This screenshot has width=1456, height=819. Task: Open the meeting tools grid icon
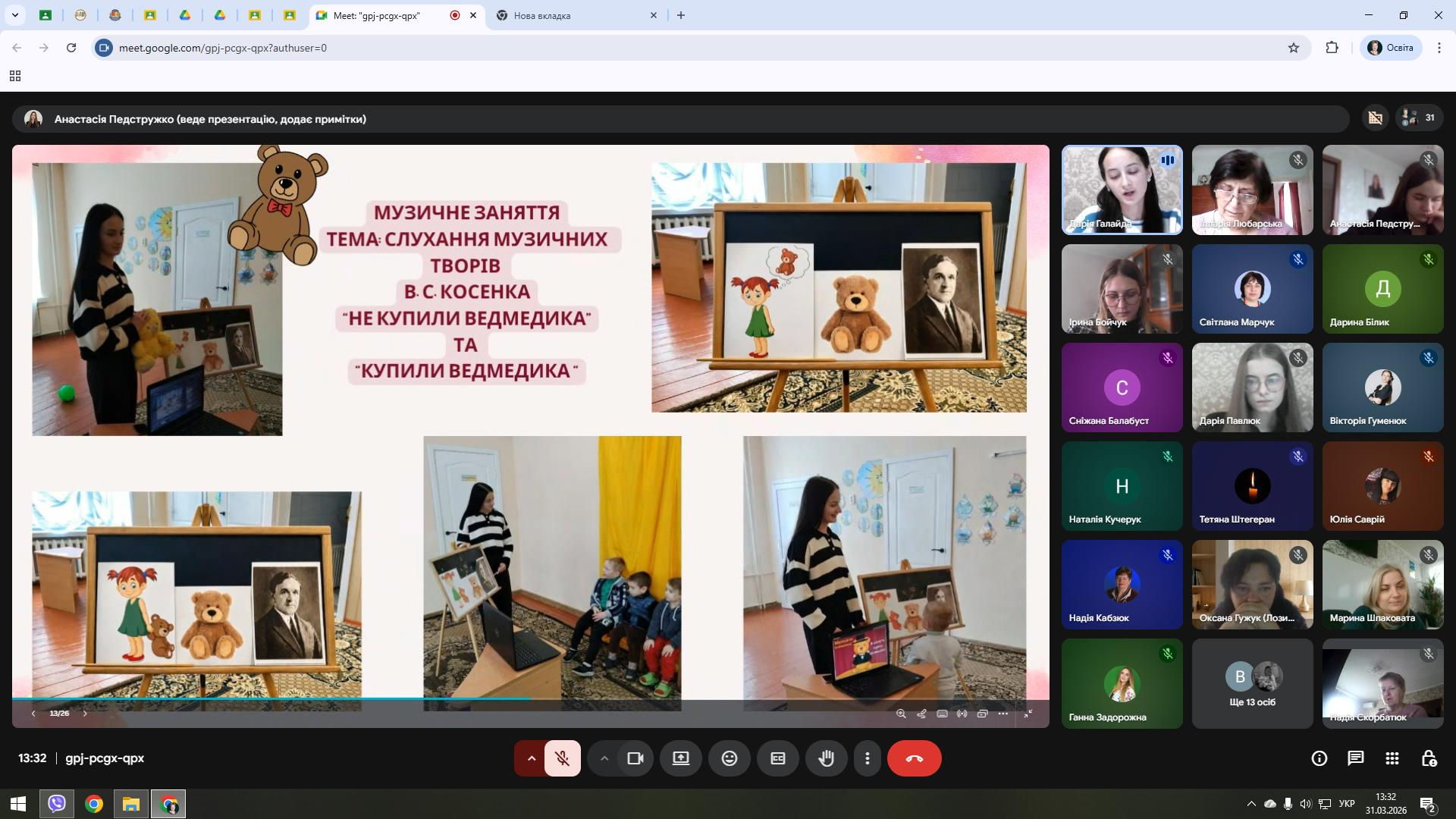tap(1392, 758)
